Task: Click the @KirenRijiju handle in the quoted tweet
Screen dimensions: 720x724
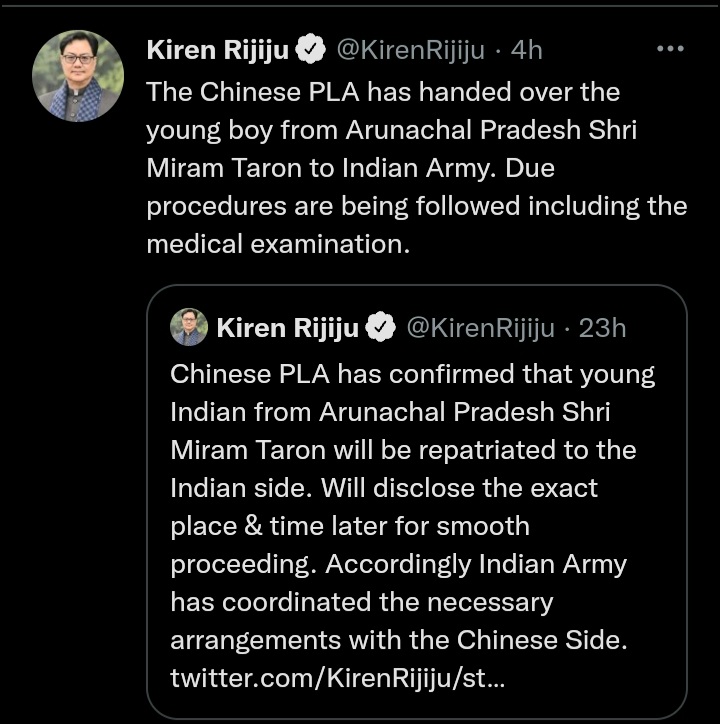Action: (x=480, y=327)
